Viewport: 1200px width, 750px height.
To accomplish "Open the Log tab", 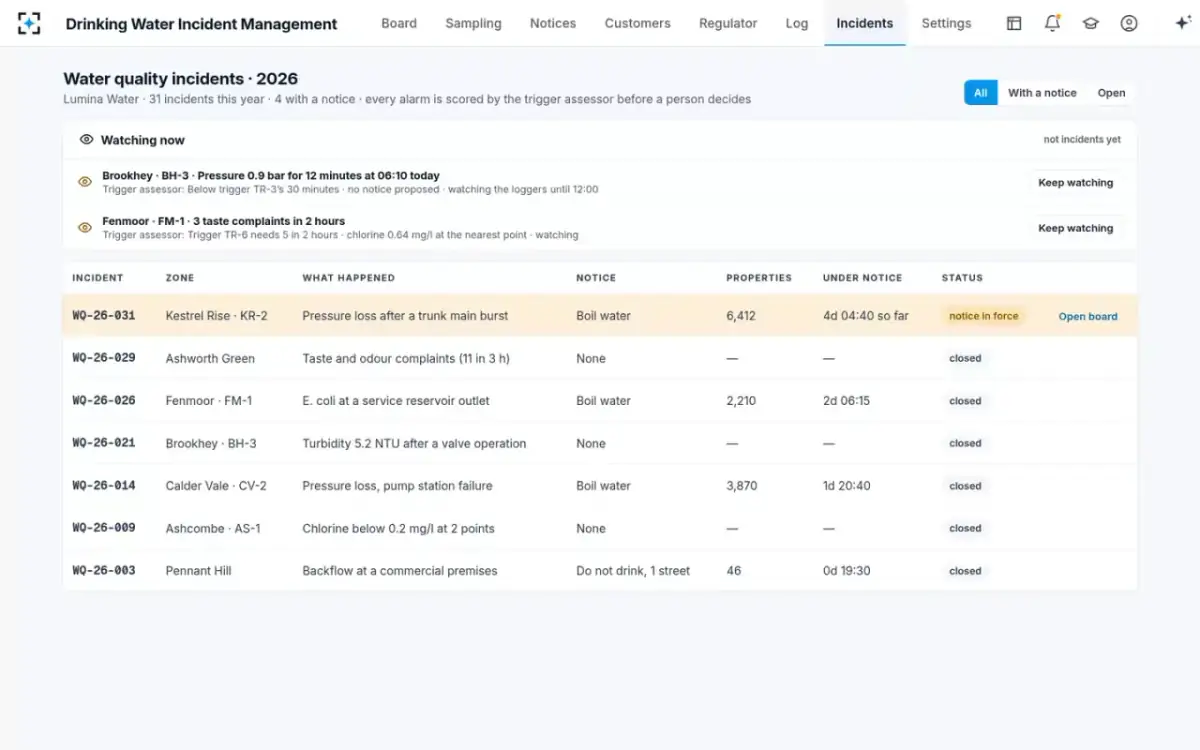I will 797,23.
